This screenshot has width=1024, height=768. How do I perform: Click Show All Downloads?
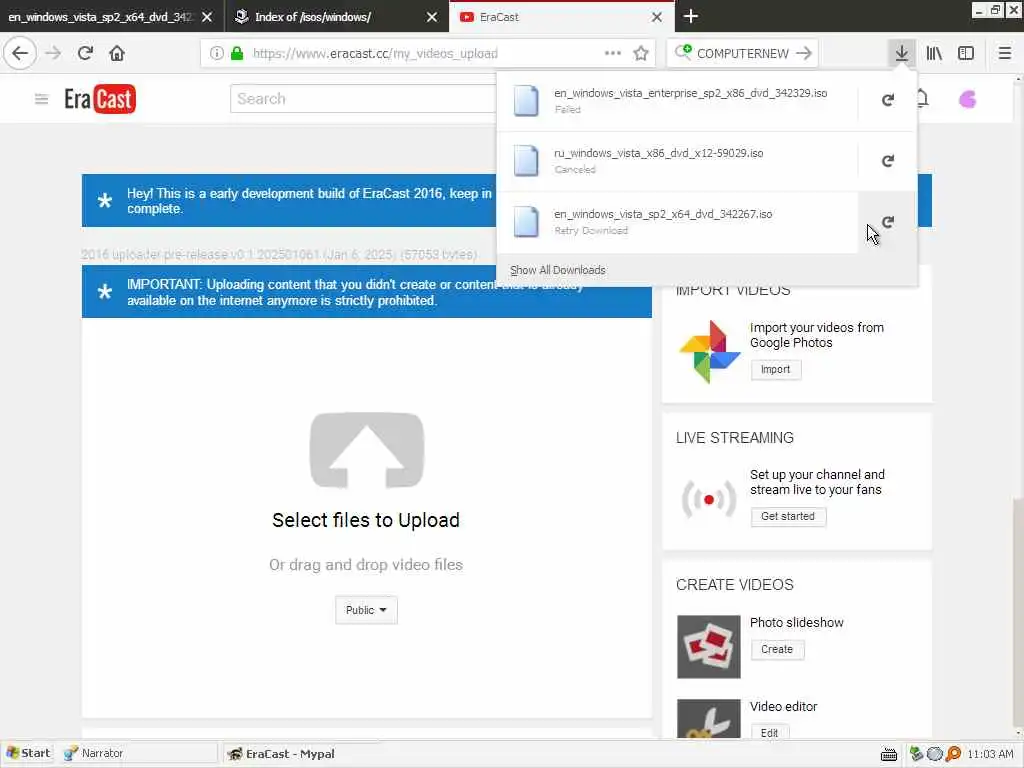[558, 270]
